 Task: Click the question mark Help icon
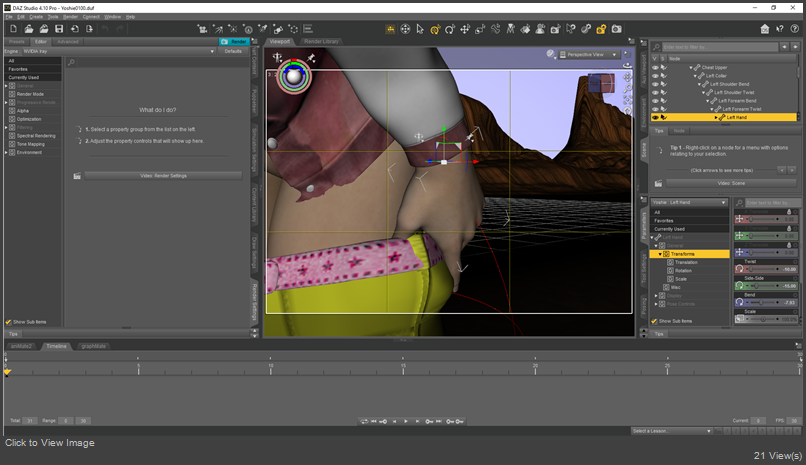tap(794, 29)
